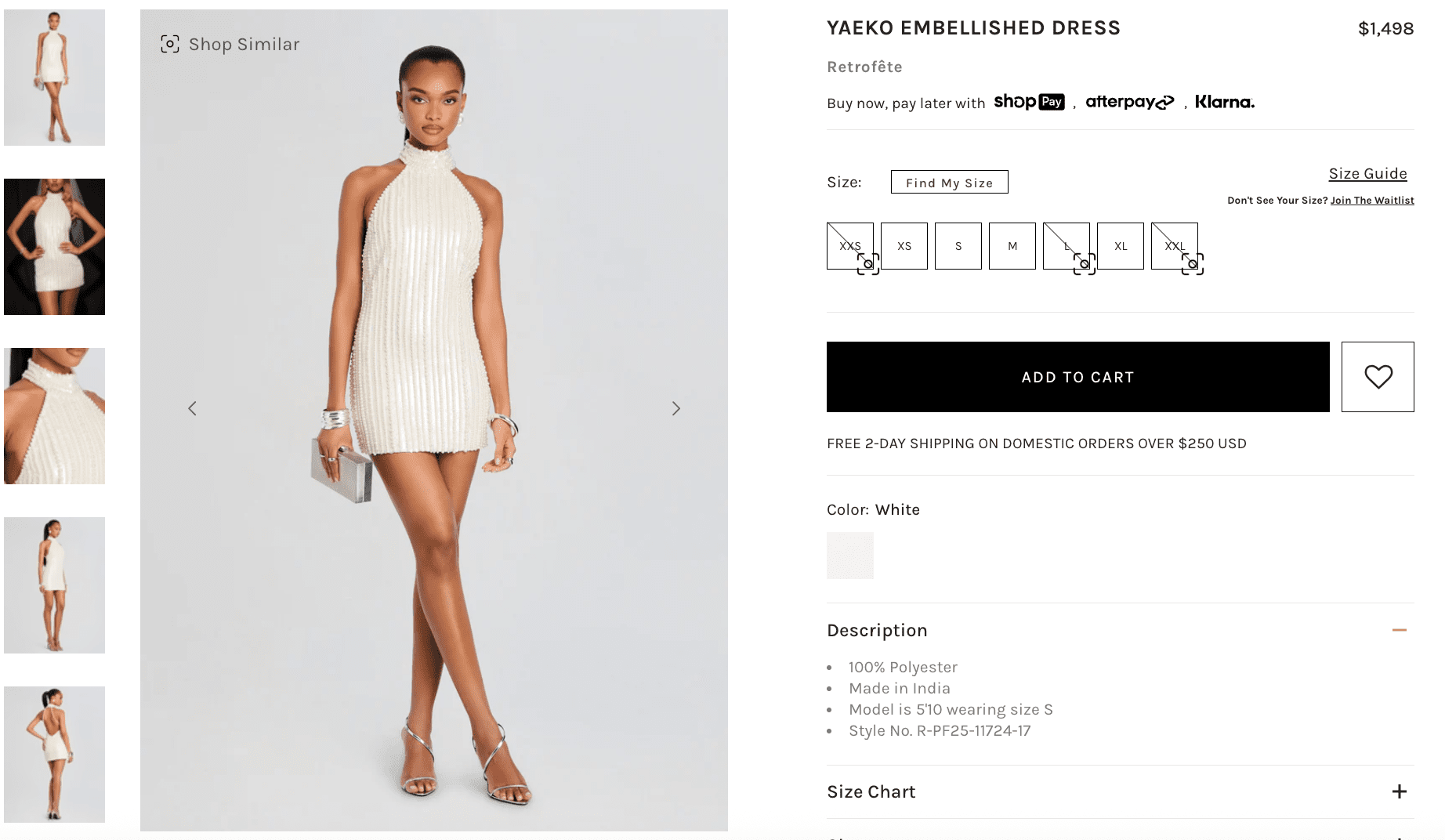
Task: Open the Size Guide link
Action: pos(1368,174)
